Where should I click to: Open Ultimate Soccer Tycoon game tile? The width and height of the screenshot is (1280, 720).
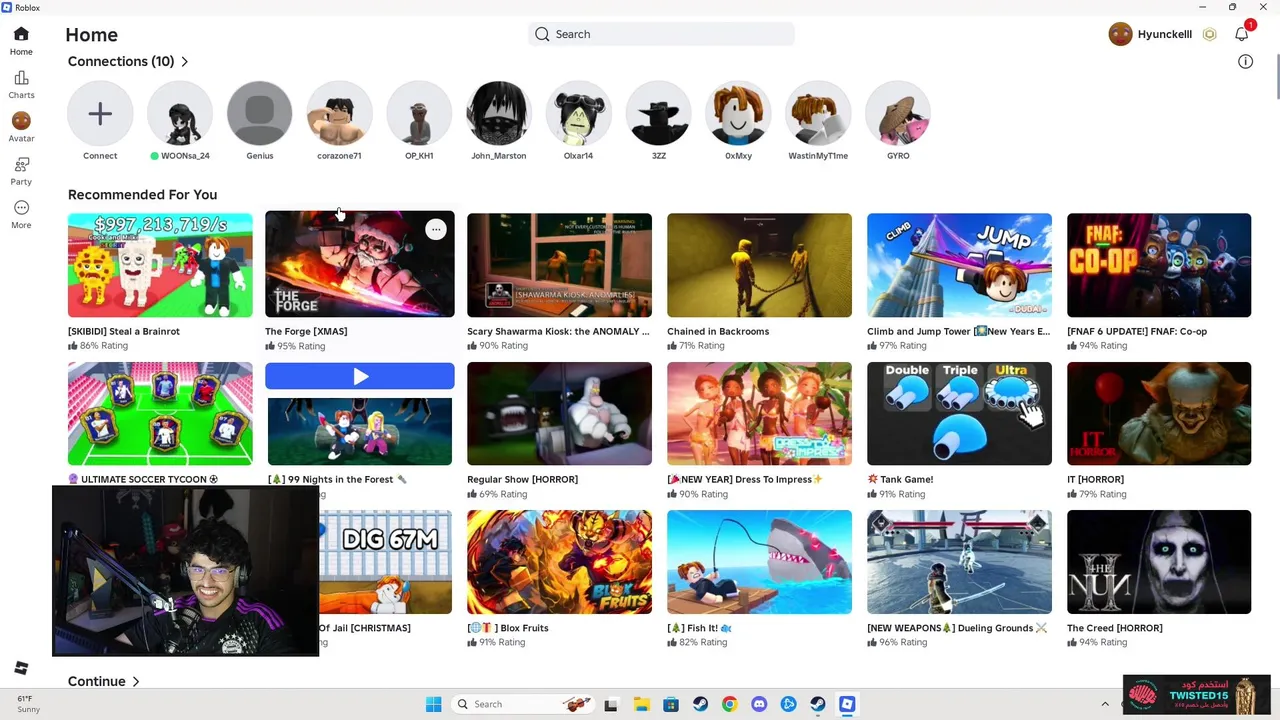click(160, 414)
